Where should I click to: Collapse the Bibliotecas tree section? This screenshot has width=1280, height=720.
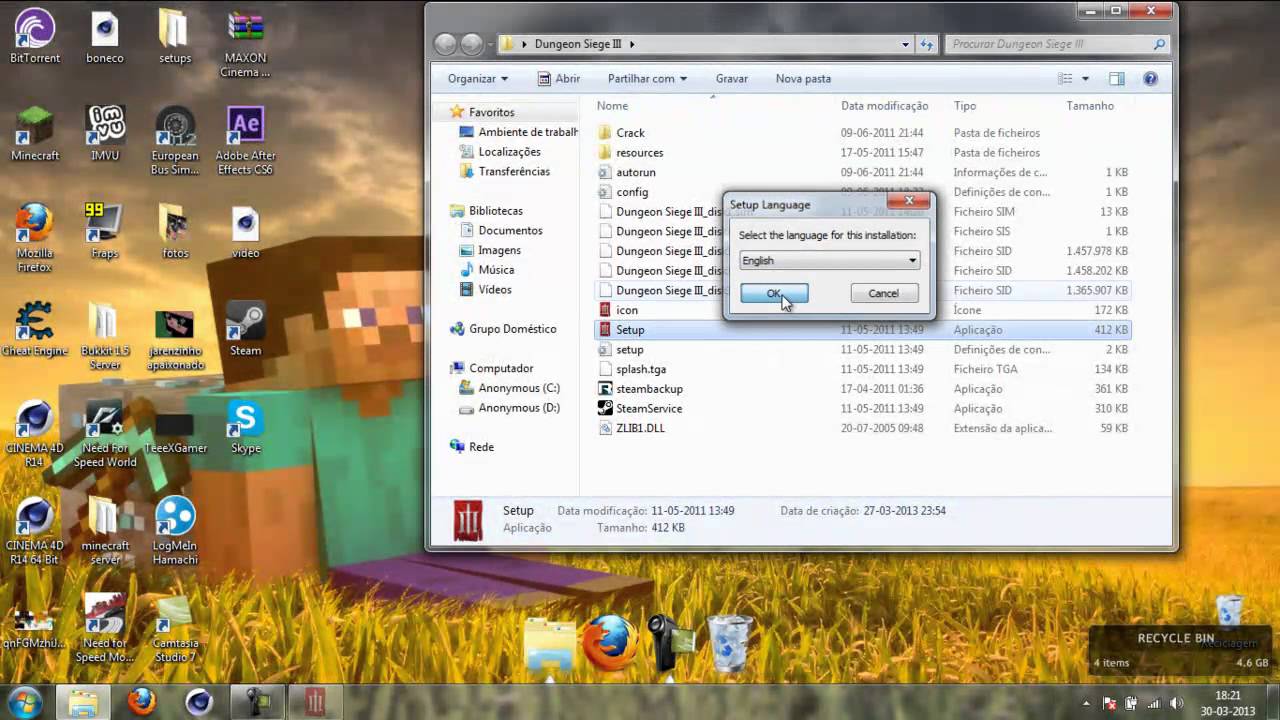(443, 211)
